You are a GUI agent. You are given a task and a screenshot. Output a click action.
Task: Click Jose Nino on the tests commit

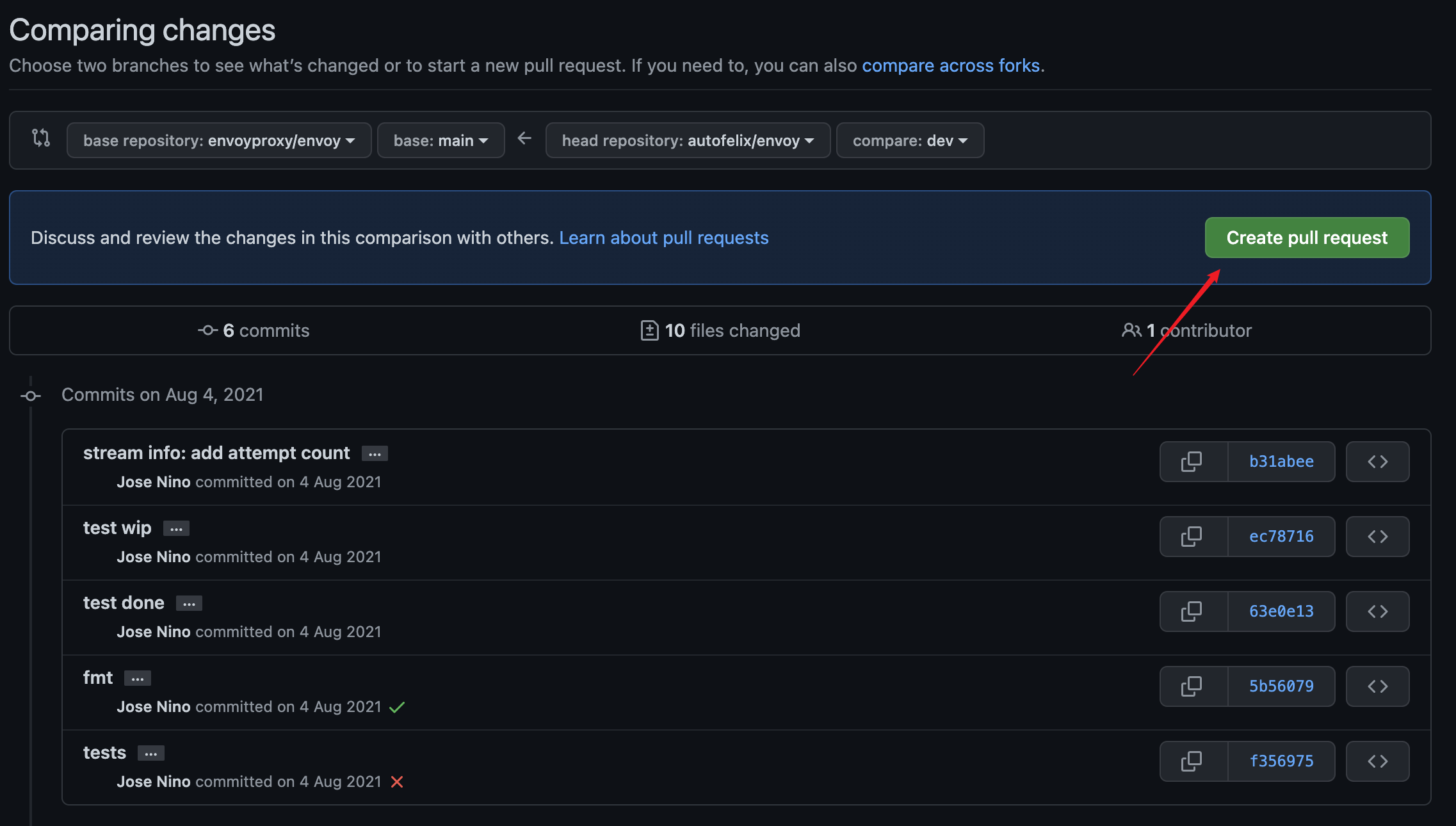[154, 782]
